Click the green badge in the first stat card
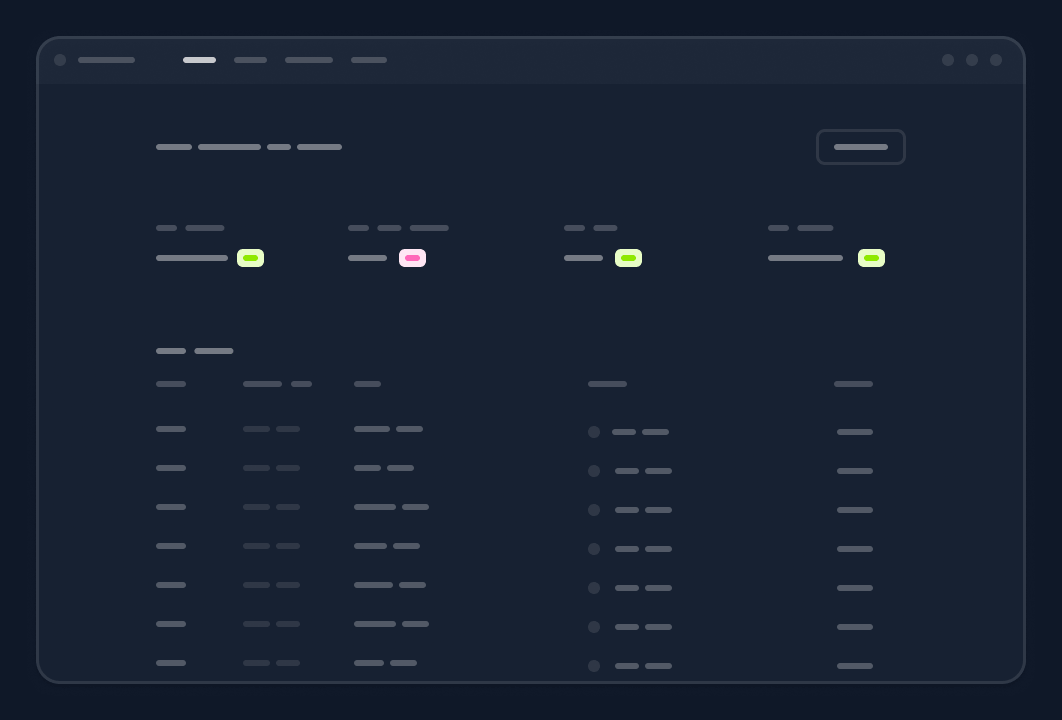1062x720 pixels. [250, 258]
